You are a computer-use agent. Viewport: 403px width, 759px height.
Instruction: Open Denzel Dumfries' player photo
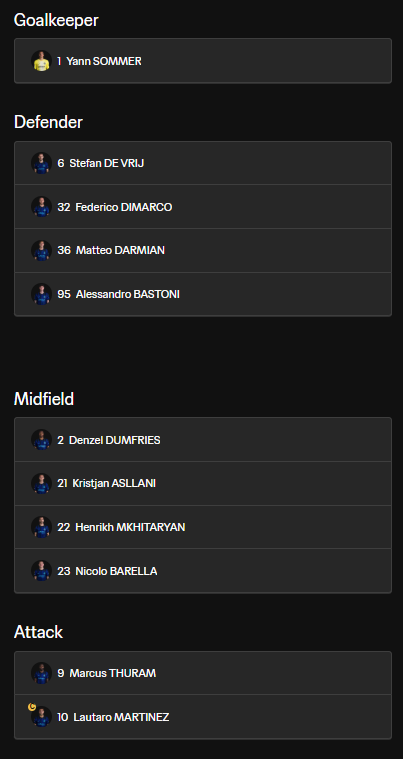pos(42,440)
